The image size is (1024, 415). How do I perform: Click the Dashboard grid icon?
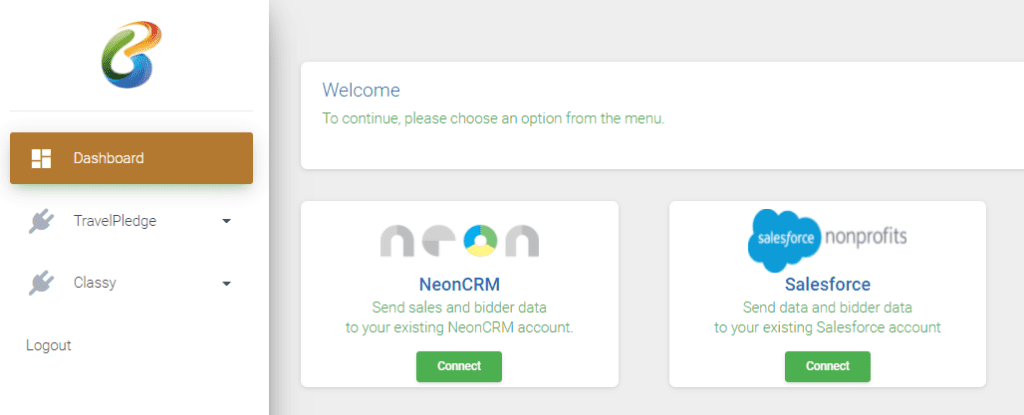41,158
